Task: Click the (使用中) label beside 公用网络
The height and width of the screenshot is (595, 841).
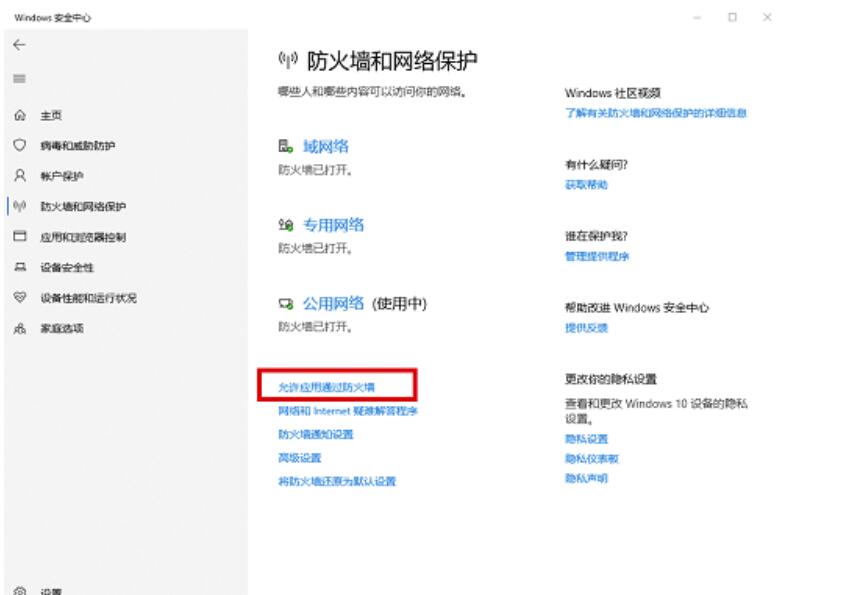Action: pyautogui.click(x=400, y=304)
